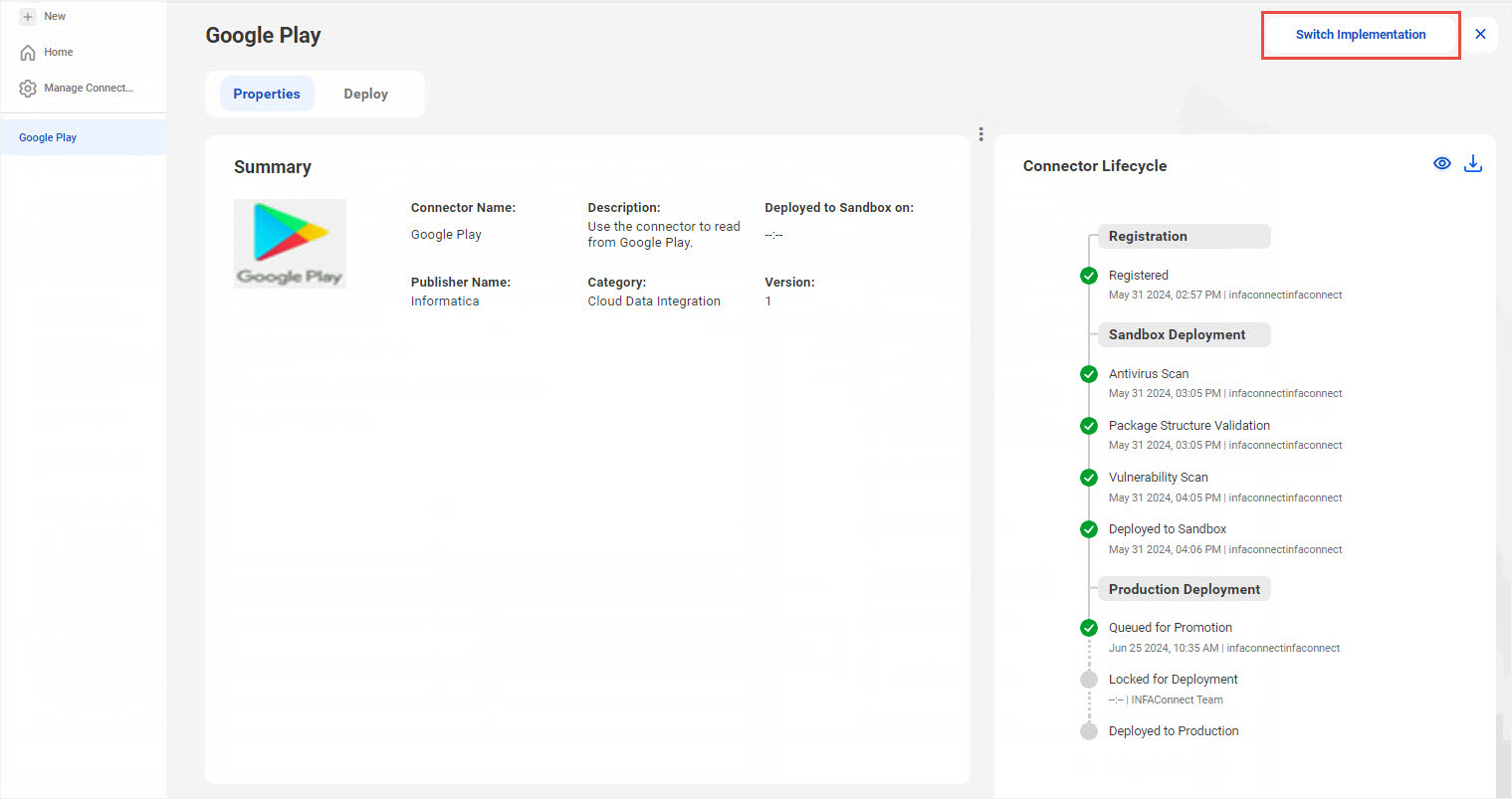The image size is (1512, 799).
Task: Click the Vulnerability Scan check icon
Action: (x=1089, y=478)
